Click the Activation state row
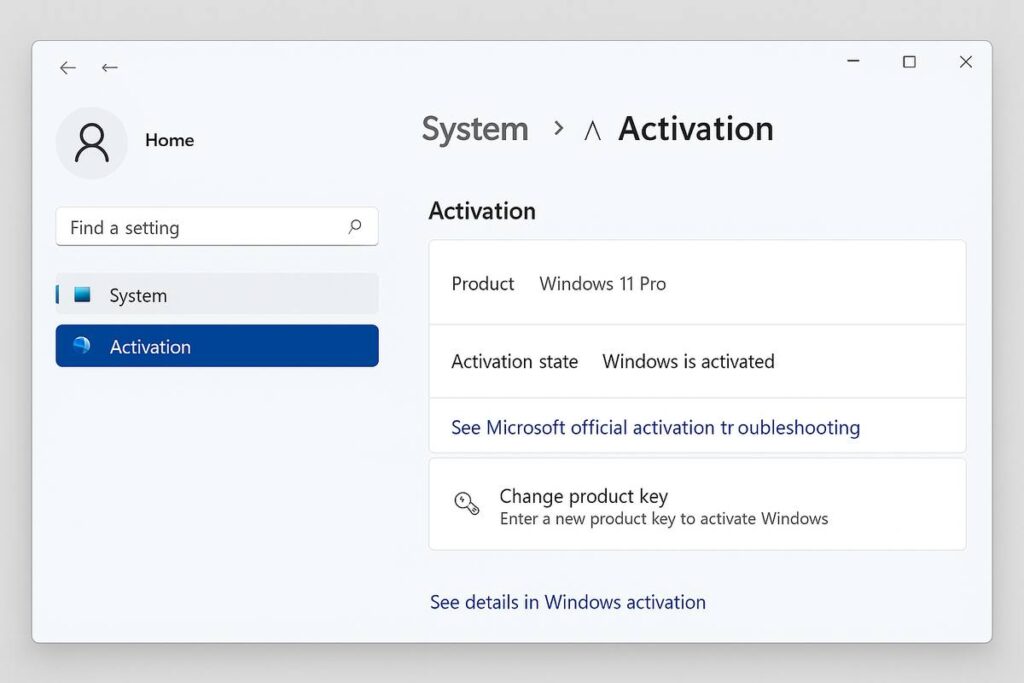The height and width of the screenshot is (683, 1024). pyautogui.click(x=514, y=362)
